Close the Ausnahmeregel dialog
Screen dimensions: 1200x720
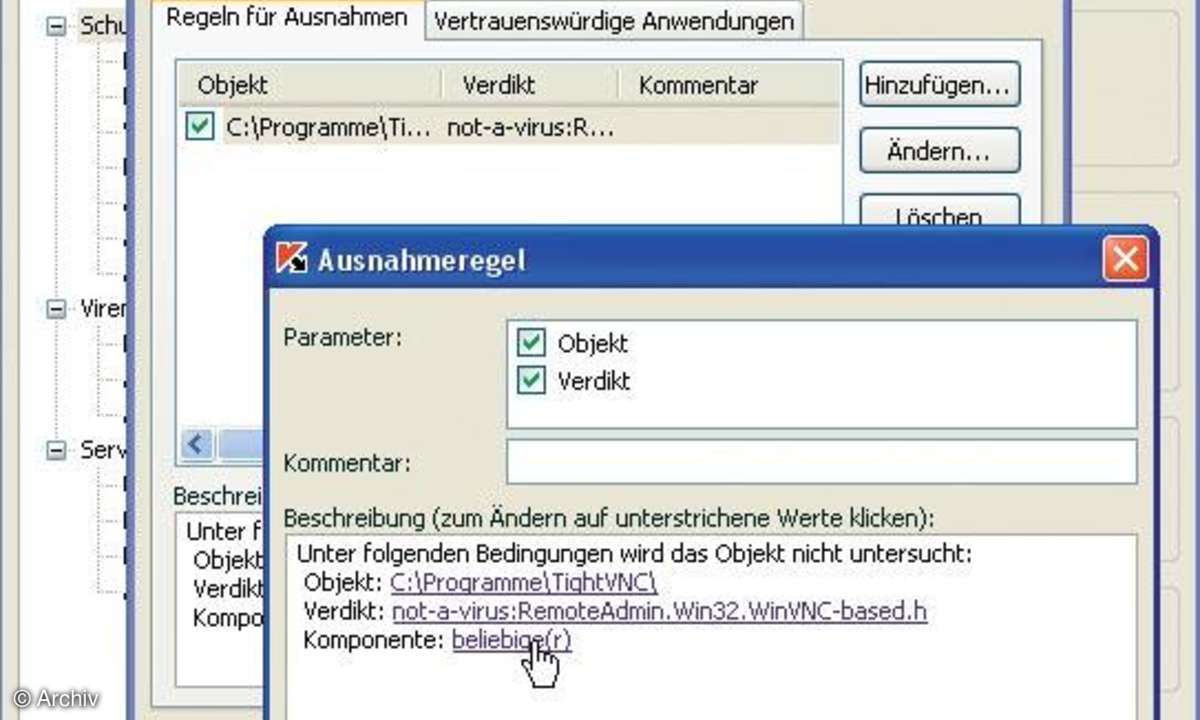click(x=1125, y=260)
